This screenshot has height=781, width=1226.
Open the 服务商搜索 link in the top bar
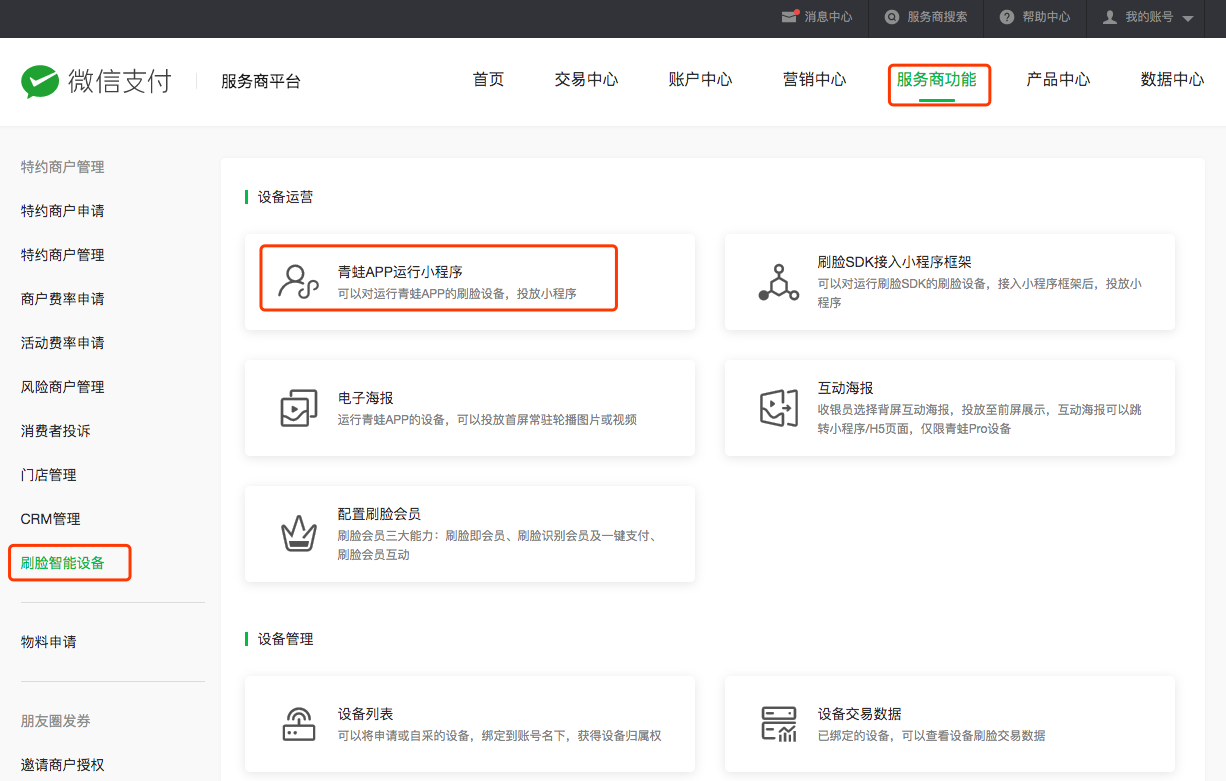tap(926, 17)
